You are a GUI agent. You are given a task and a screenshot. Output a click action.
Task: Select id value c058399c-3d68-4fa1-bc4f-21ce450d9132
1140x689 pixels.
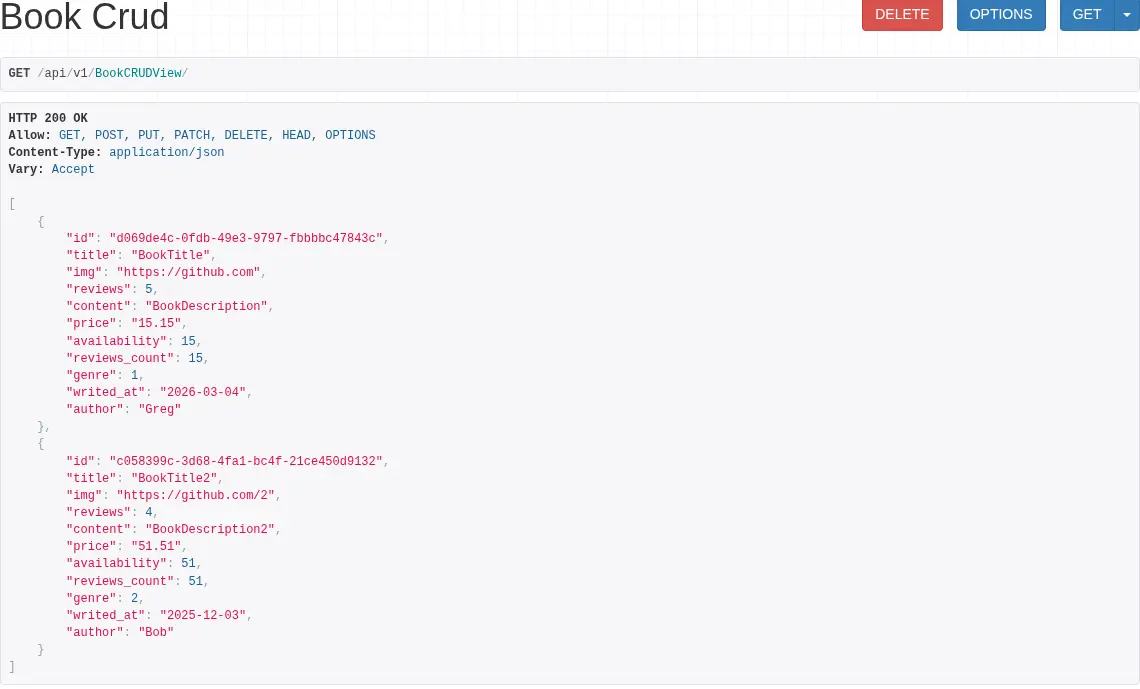click(x=246, y=461)
